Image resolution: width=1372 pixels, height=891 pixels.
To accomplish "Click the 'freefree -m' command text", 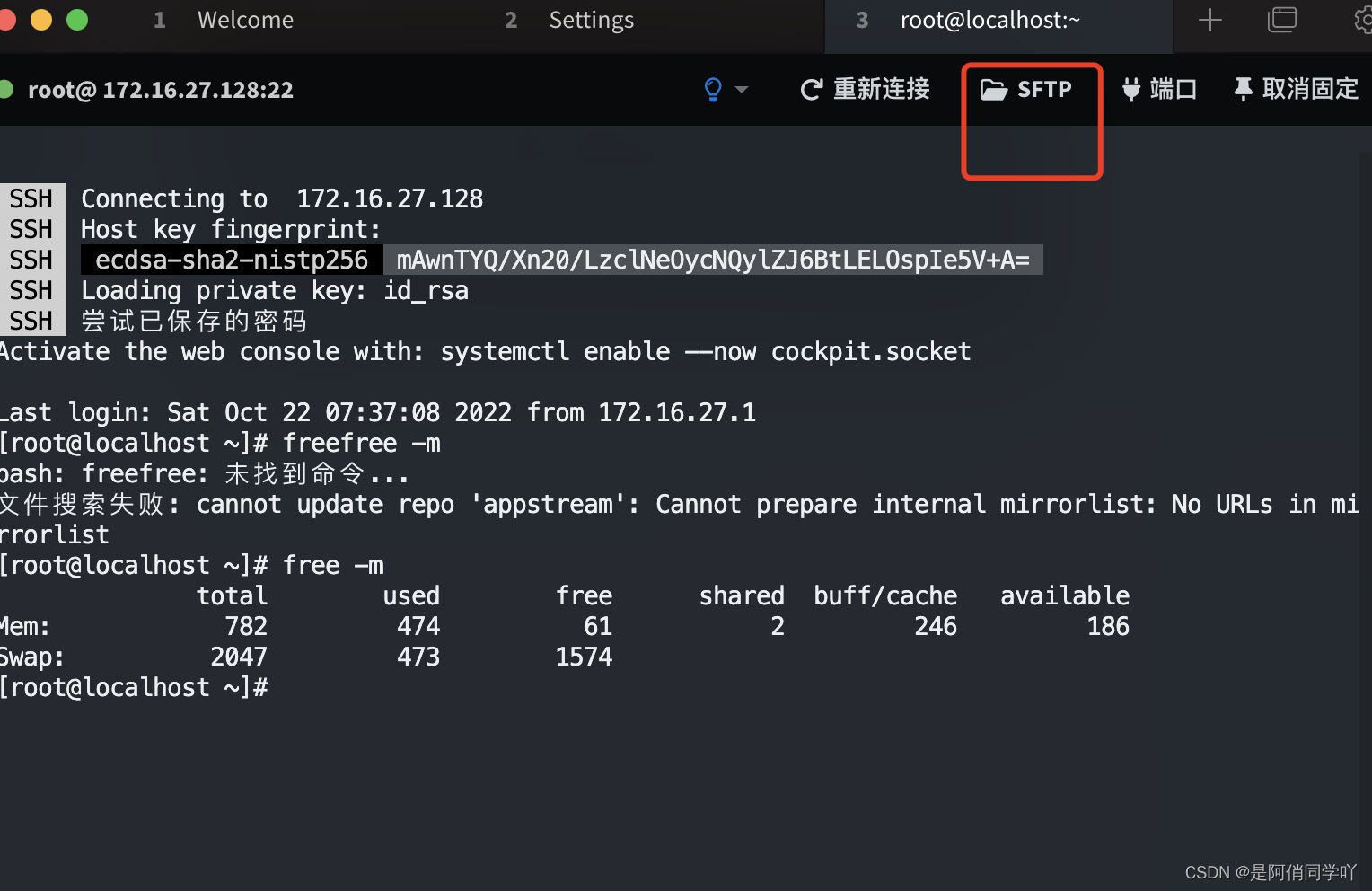I will coord(362,443).
